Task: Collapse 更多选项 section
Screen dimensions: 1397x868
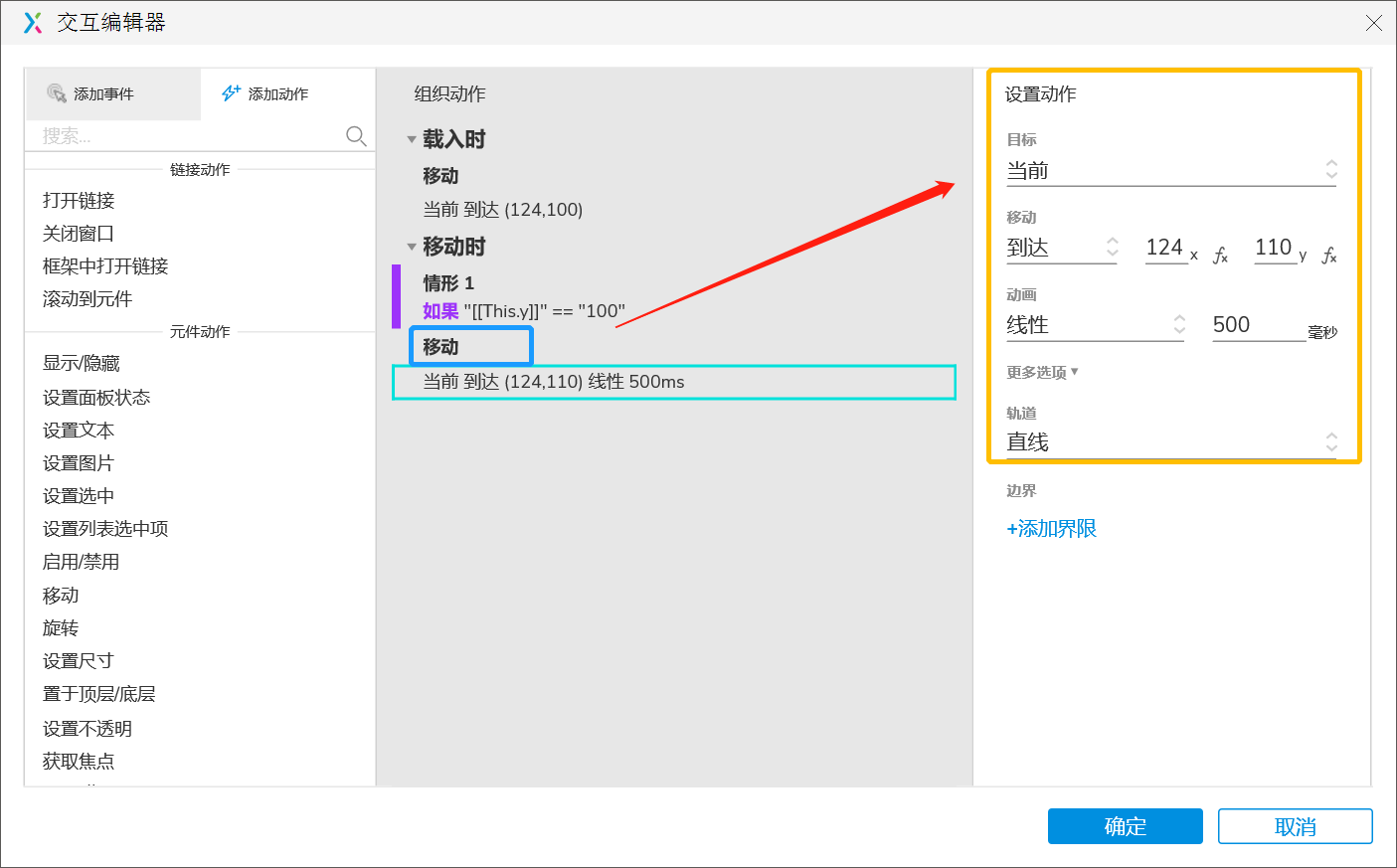Action: pos(1042,373)
